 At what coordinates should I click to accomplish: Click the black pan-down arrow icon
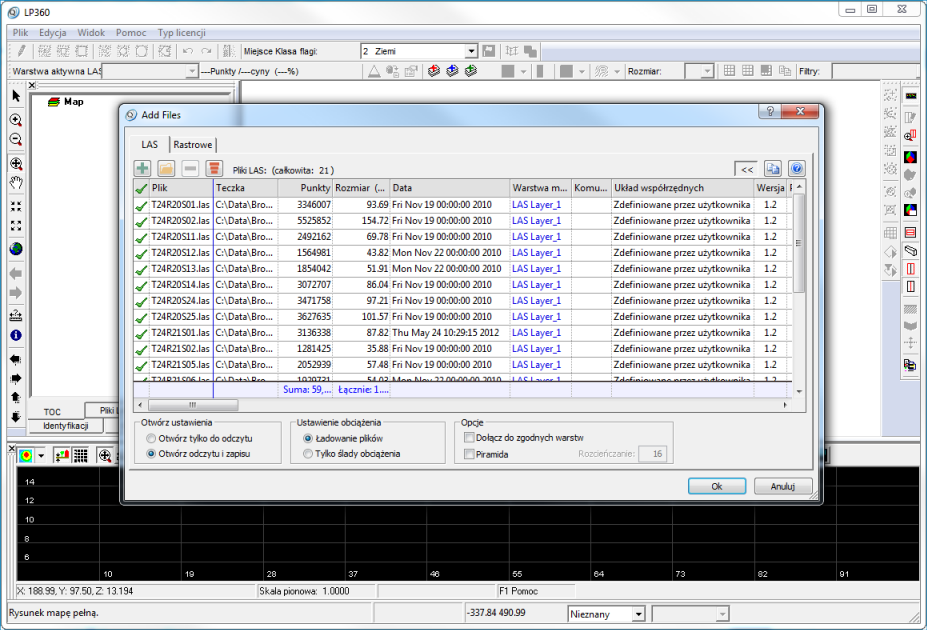16,417
